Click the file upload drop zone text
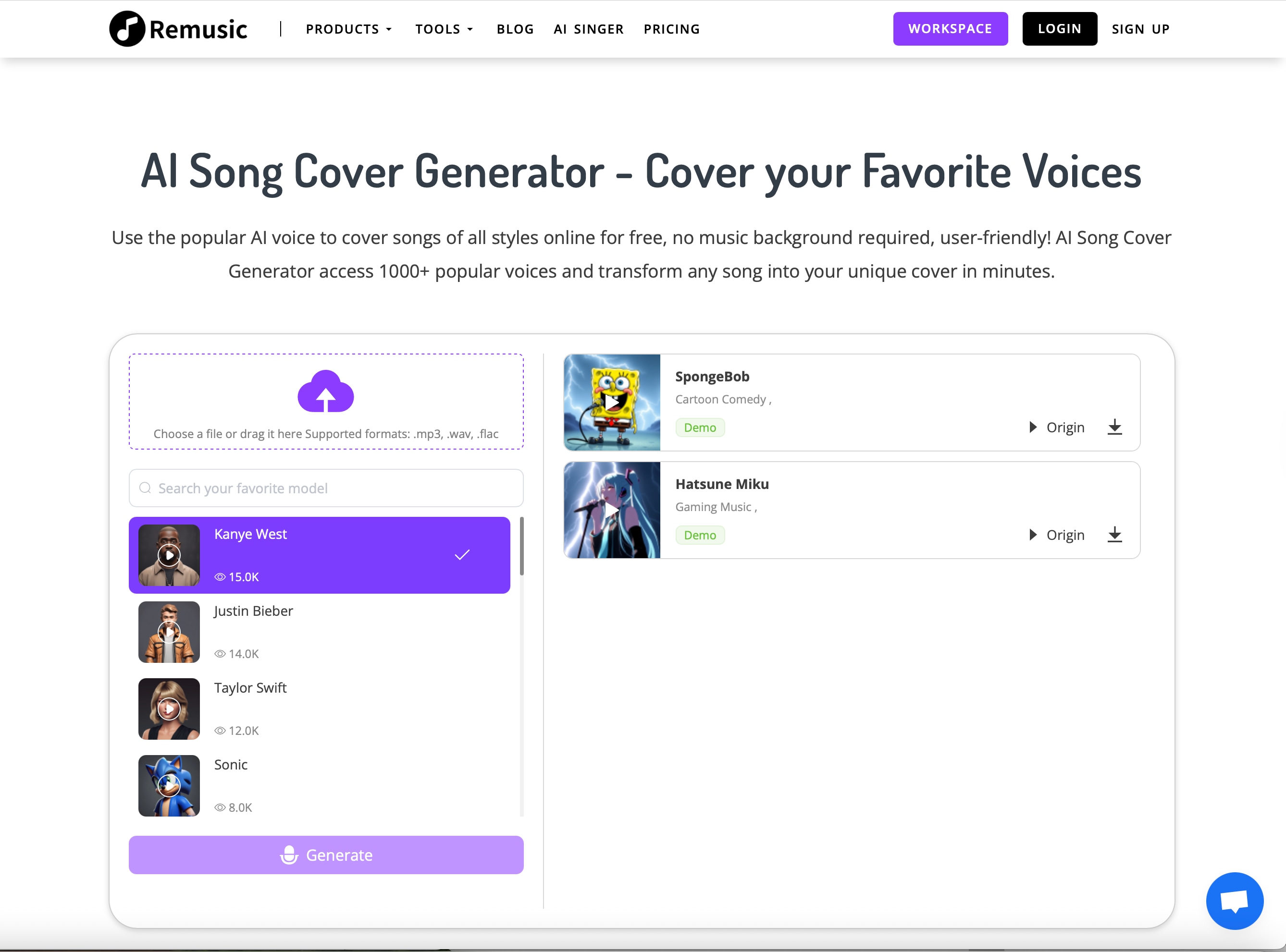The width and height of the screenshot is (1286, 952). pyautogui.click(x=326, y=434)
